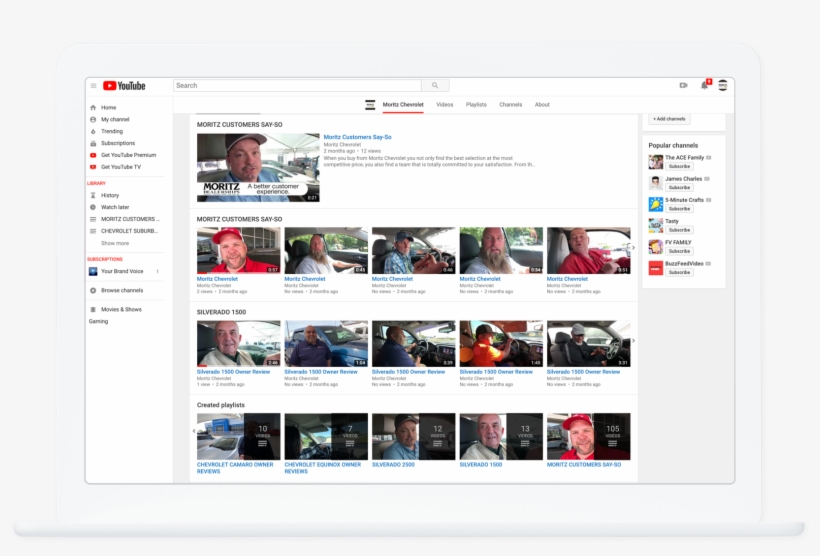Subscribe to 5-Minute Crafts
Viewport: 820px width, 556px height.
click(679, 209)
